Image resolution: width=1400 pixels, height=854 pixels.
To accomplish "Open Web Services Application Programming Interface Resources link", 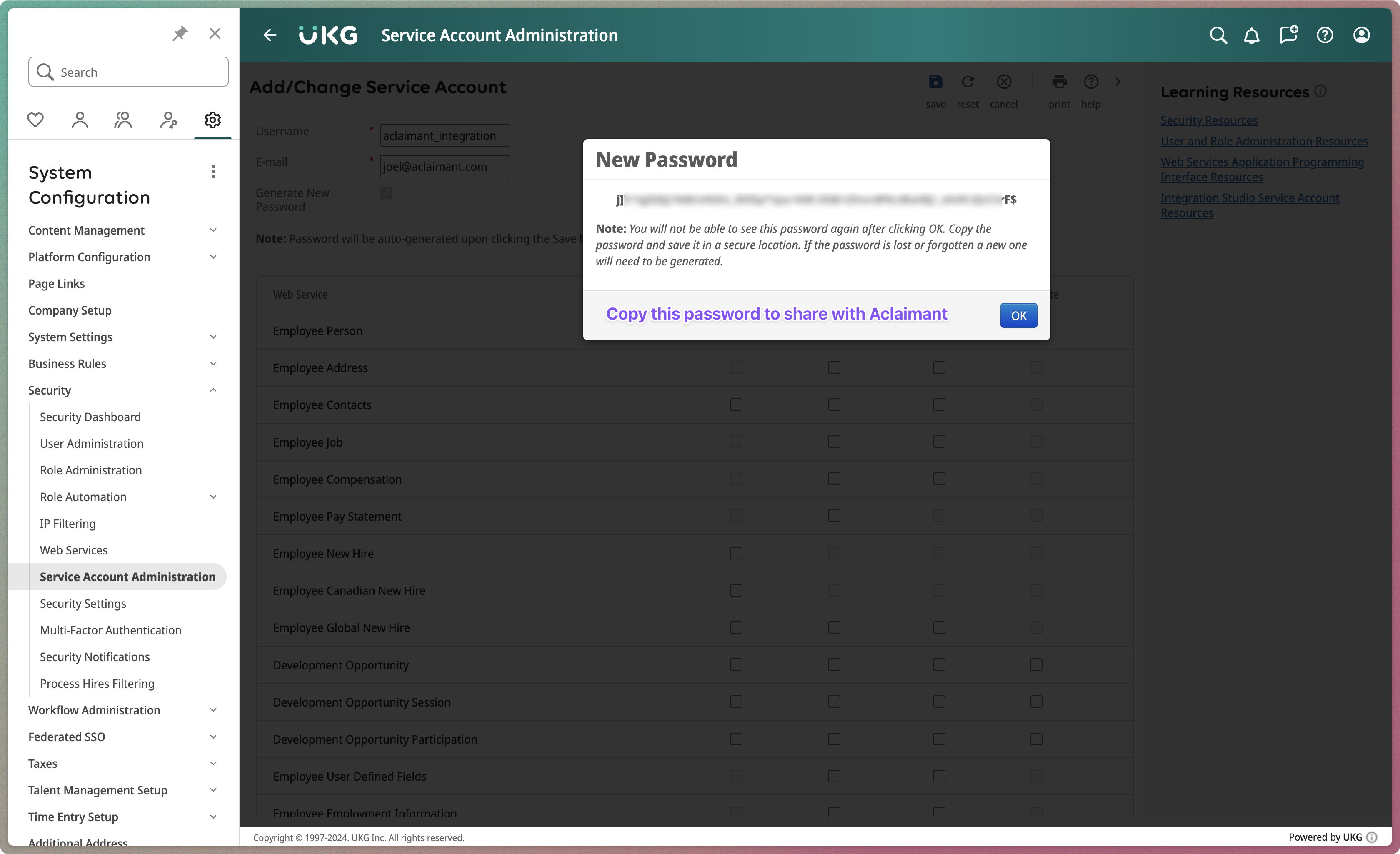I will click(x=1261, y=169).
